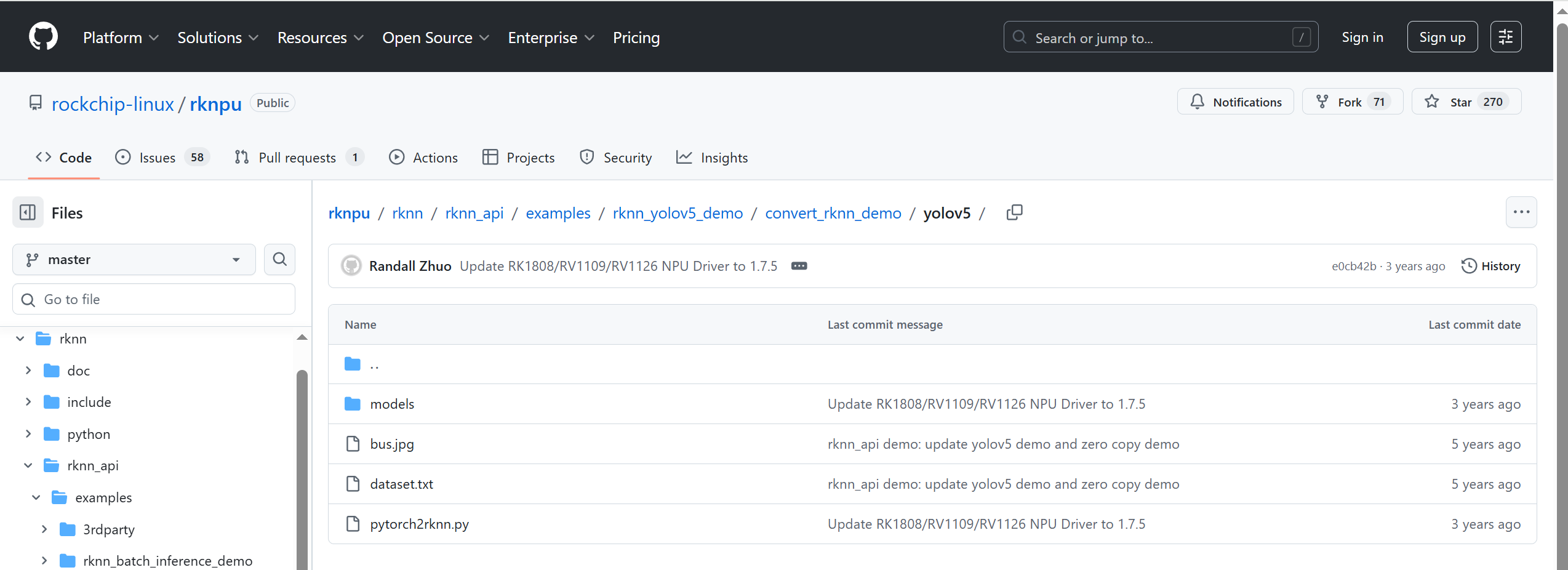The image size is (1568, 570).
Task: Open Notifications for this repository
Action: [x=1235, y=102]
